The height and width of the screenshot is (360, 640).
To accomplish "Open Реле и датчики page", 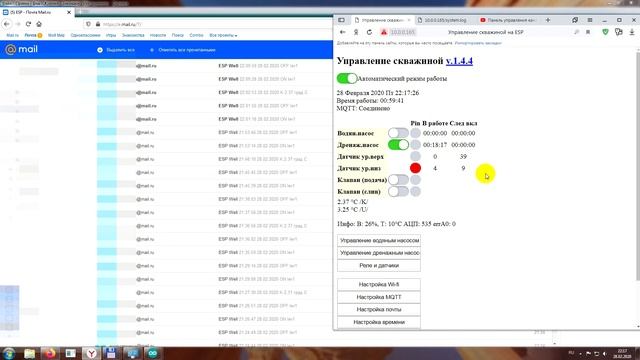I will click(379, 265).
